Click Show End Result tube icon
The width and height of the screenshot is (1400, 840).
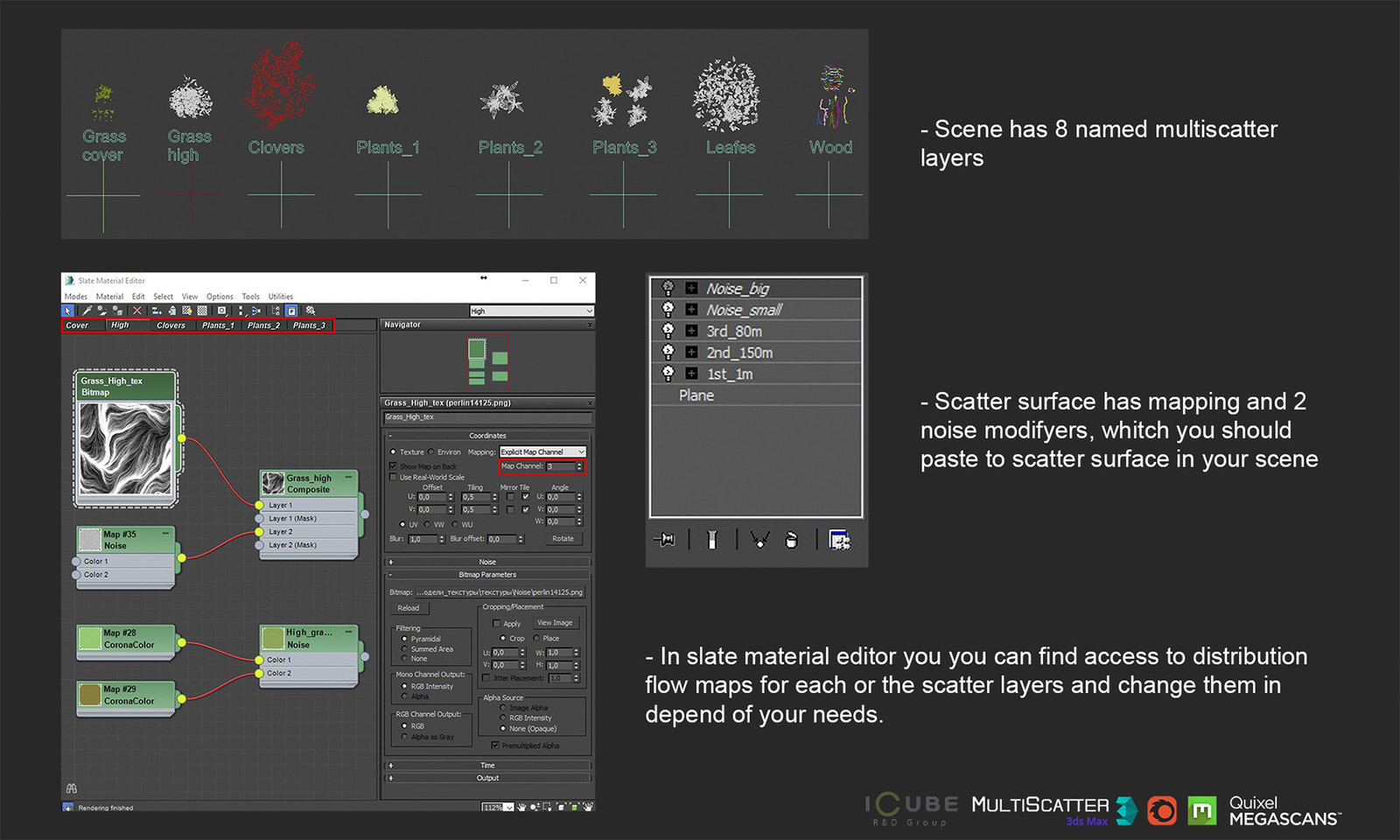point(712,540)
